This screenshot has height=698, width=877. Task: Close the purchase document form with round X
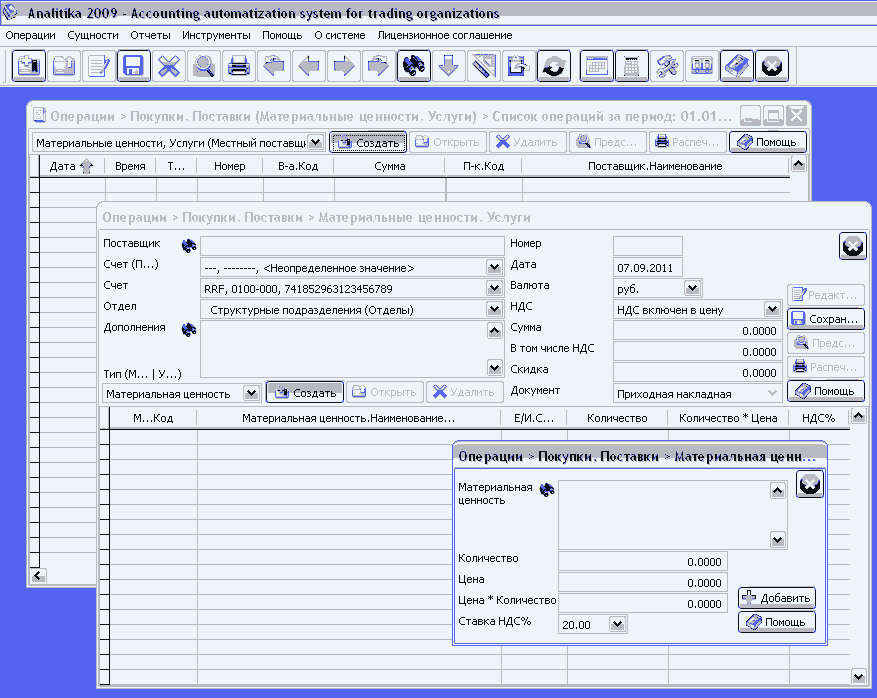[852, 246]
